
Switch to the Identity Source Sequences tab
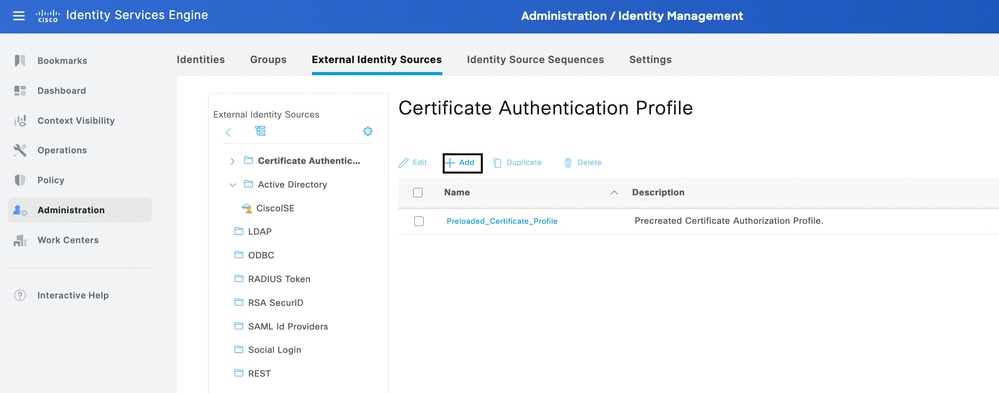pyautogui.click(x=535, y=59)
